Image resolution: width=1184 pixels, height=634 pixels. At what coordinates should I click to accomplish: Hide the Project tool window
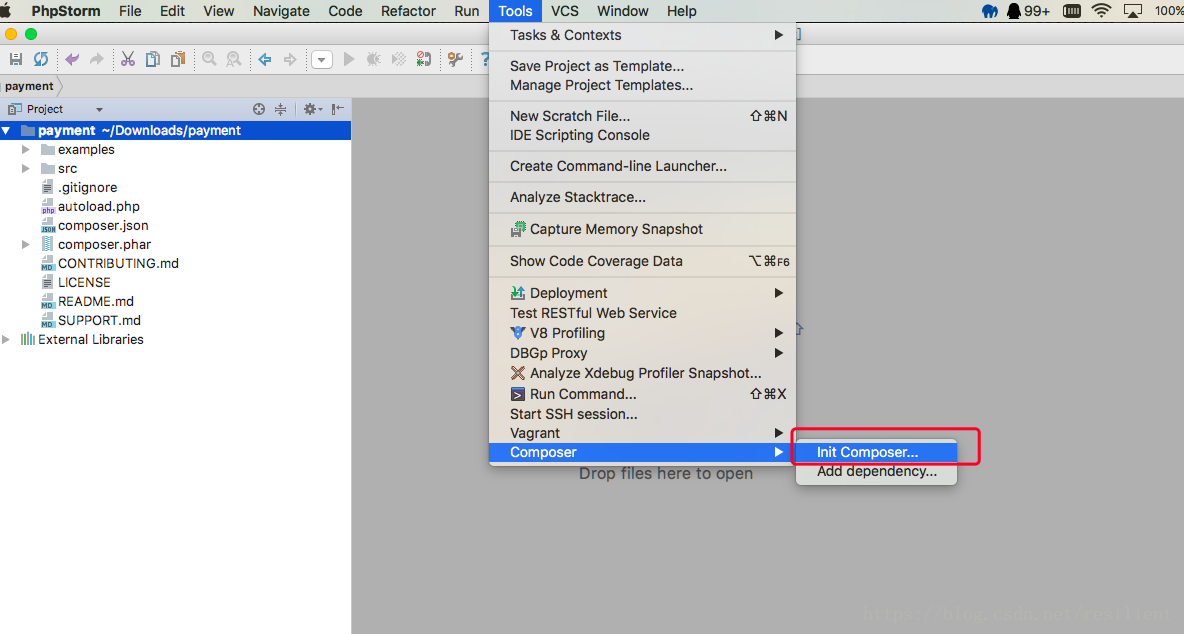click(x=338, y=109)
